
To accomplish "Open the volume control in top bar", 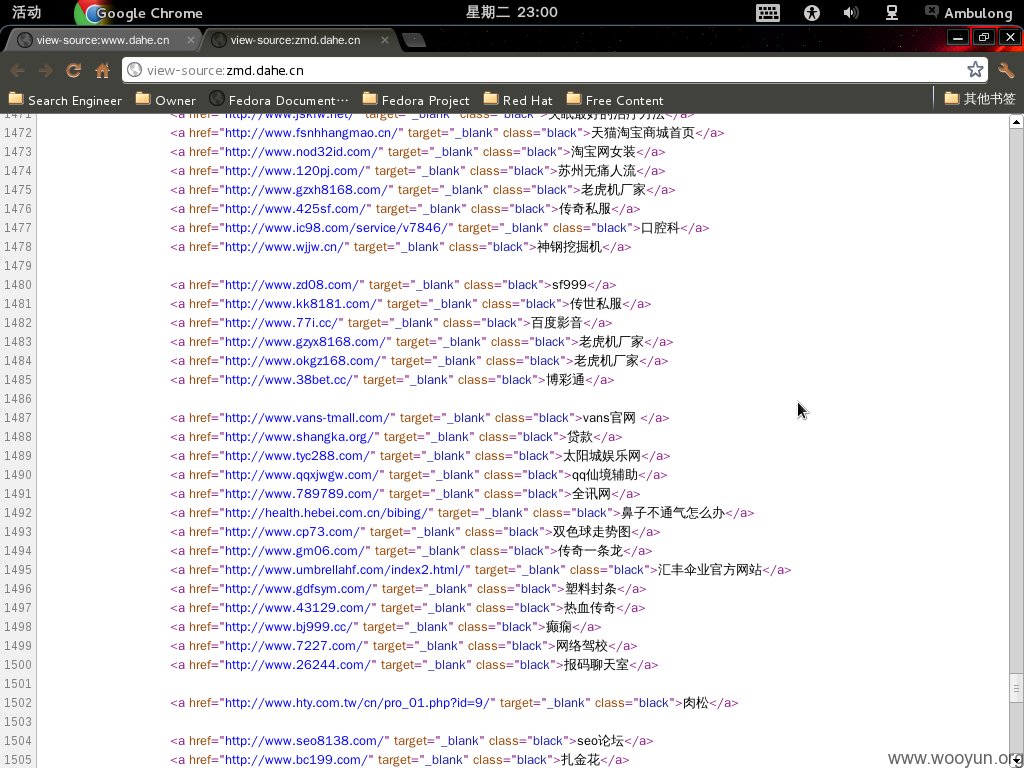I will 850,12.
